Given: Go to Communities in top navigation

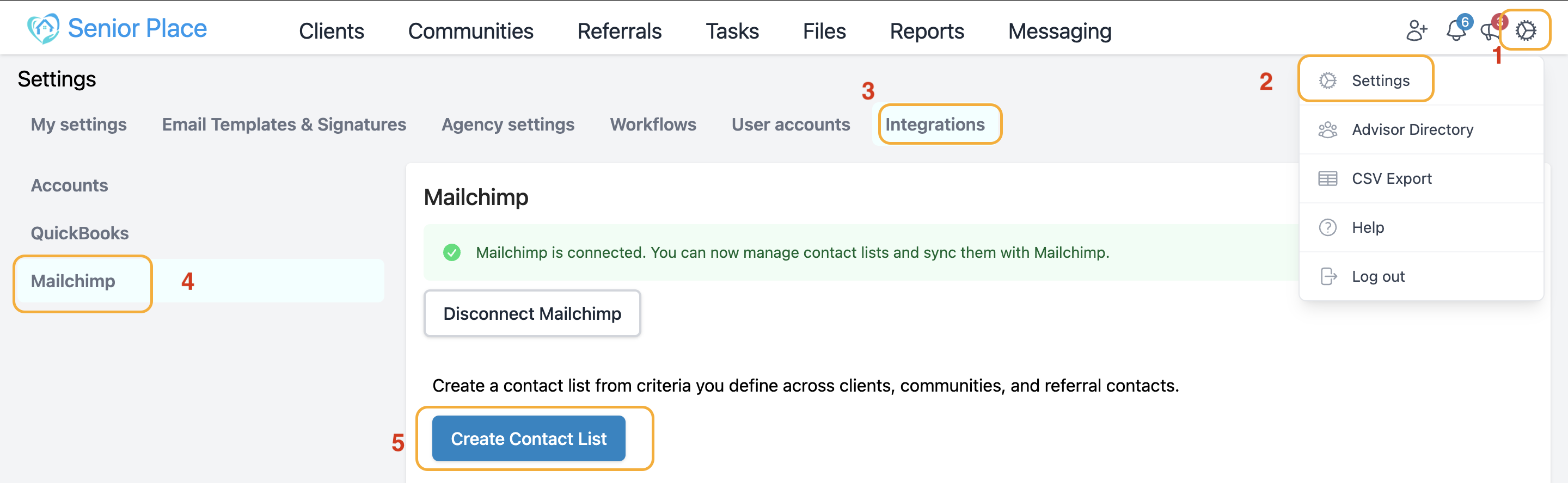Looking at the screenshot, I should 470,31.
